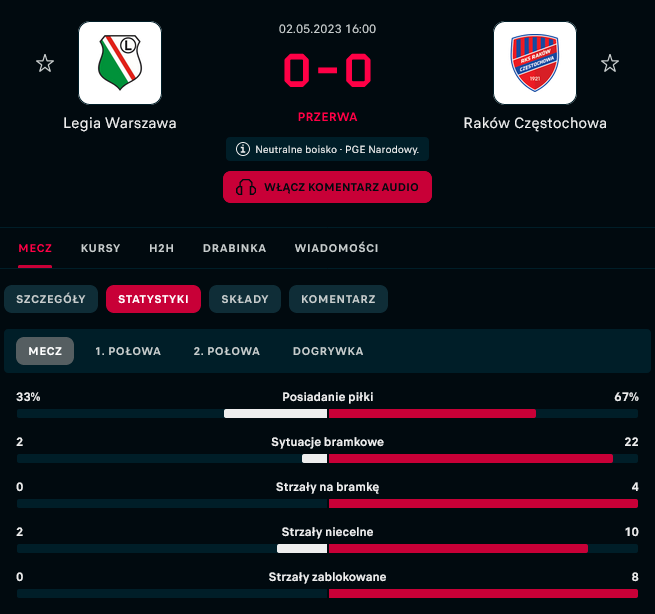This screenshot has height=614, width=655.
Task: Select the DOGRYWKA statistics period
Action: click(328, 351)
